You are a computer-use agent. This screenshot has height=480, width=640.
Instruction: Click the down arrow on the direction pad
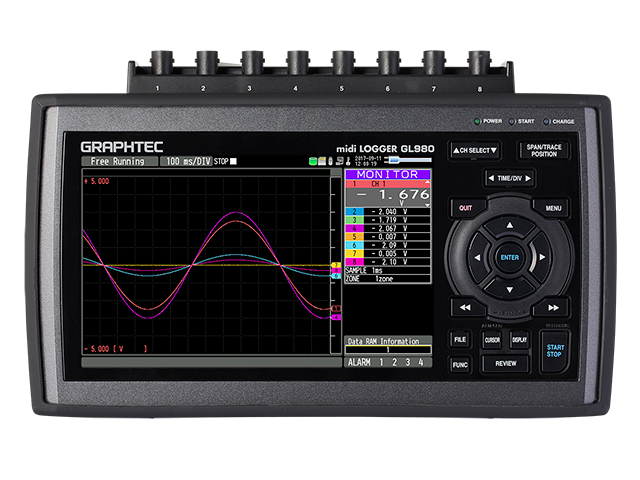coord(510,290)
